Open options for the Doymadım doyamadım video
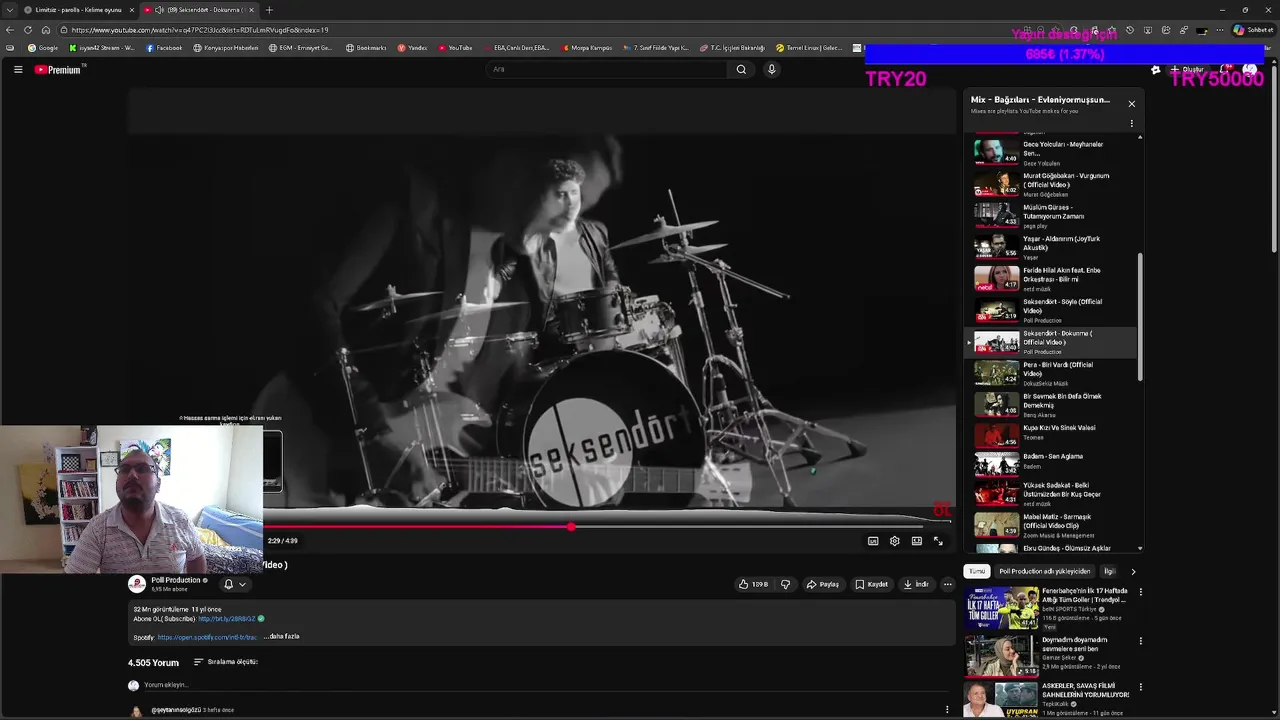Screen dimensions: 1280x720 [1140, 640]
